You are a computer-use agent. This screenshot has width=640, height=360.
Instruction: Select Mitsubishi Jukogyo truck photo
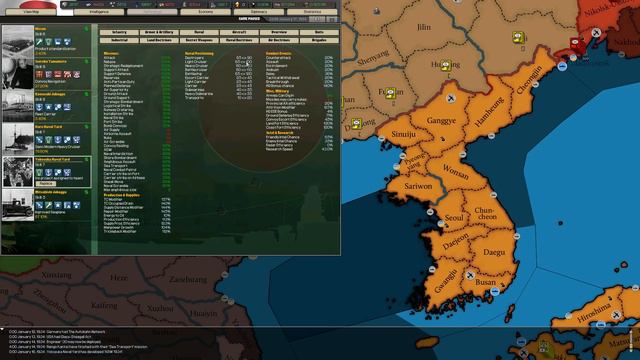[x=18, y=204]
